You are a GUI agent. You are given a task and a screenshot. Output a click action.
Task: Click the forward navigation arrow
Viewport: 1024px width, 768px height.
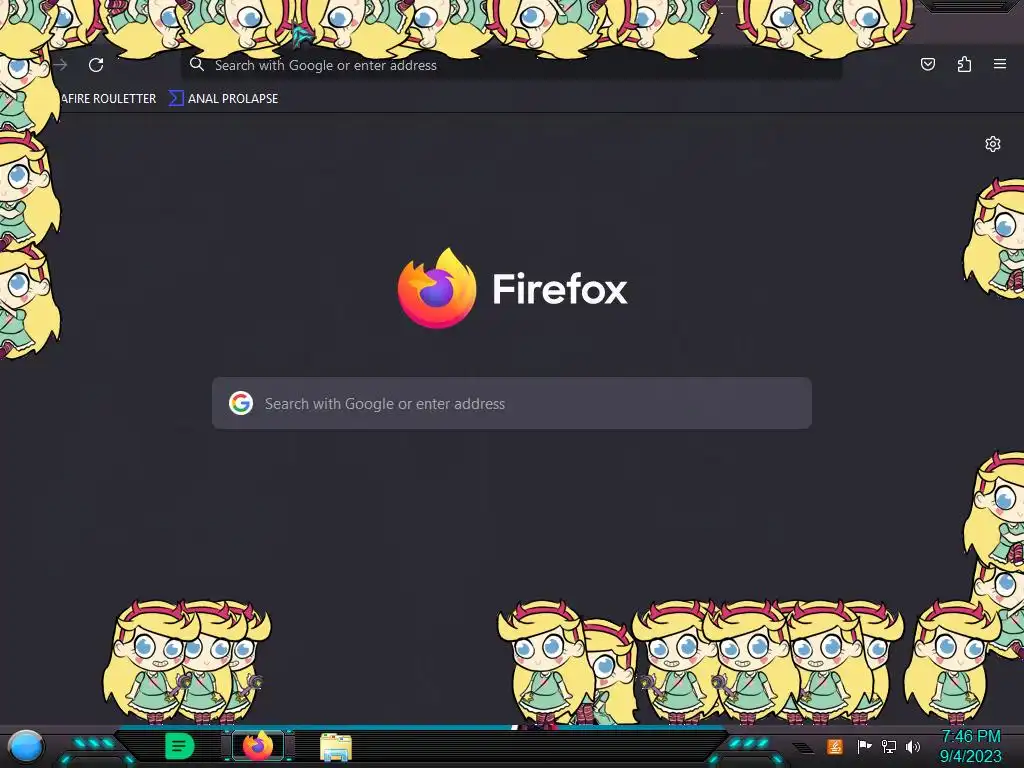(61, 65)
